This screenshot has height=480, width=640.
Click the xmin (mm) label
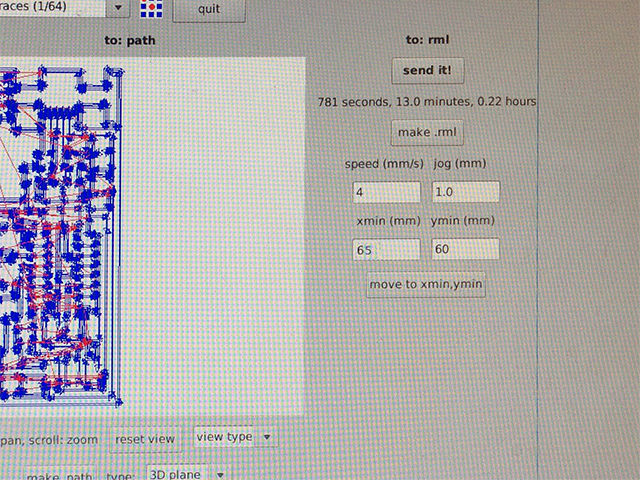click(388, 221)
